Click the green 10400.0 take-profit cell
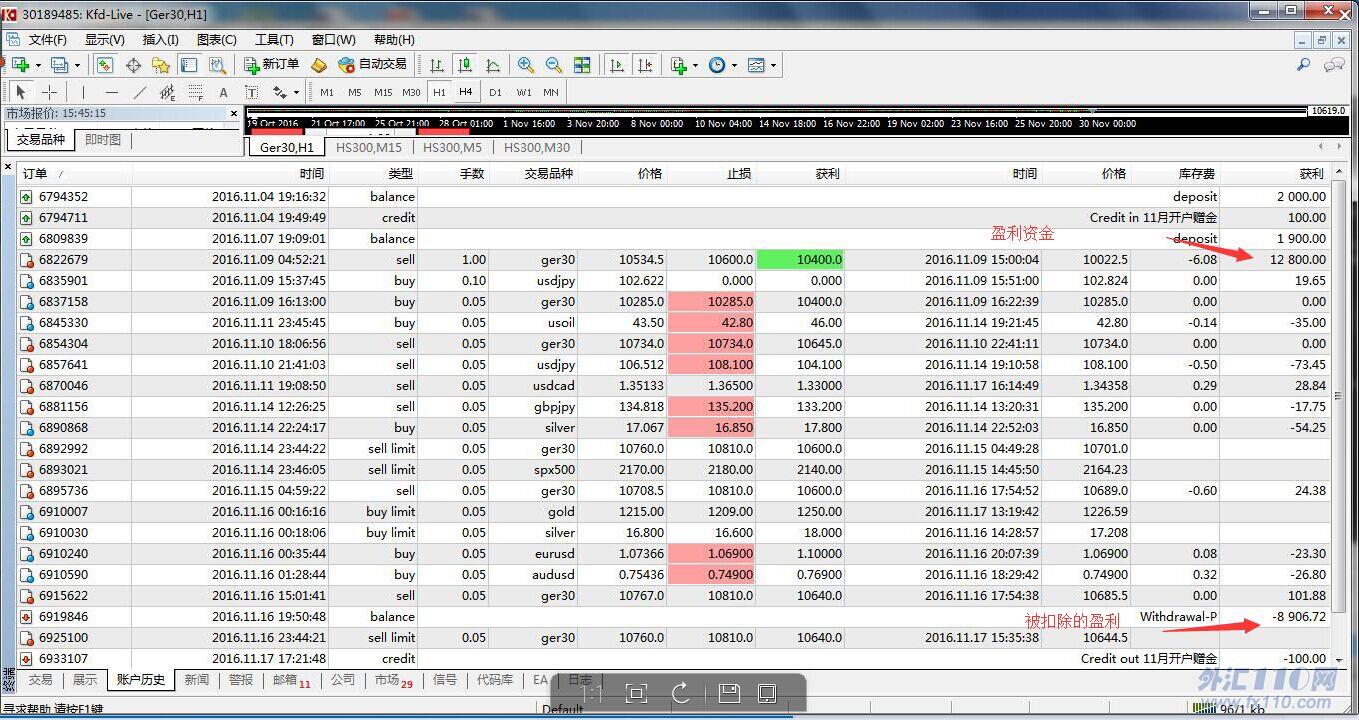This screenshot has width=1359, height=720. click(800, 260)
